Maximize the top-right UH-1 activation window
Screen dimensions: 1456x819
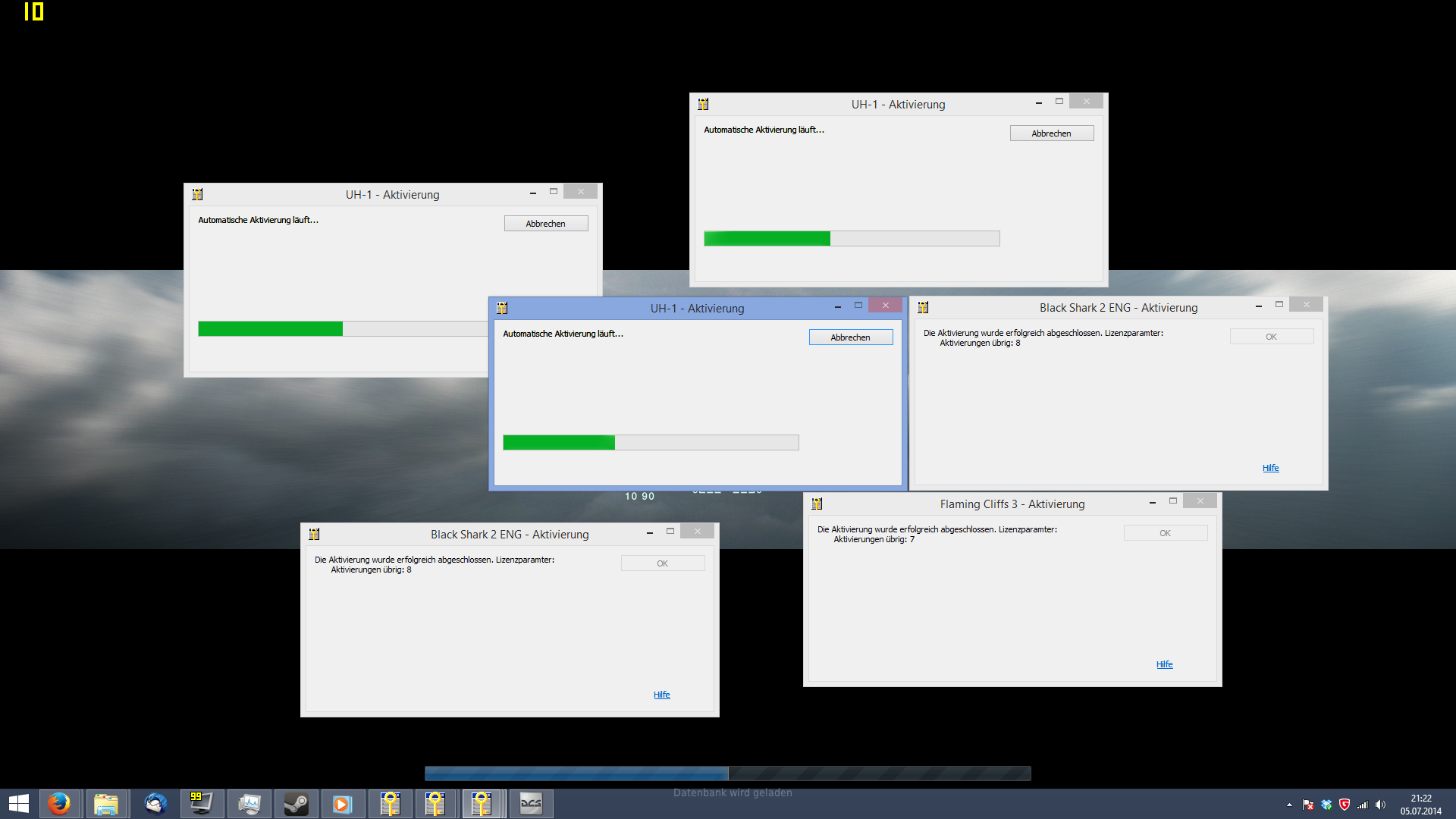pos(1059,101)
